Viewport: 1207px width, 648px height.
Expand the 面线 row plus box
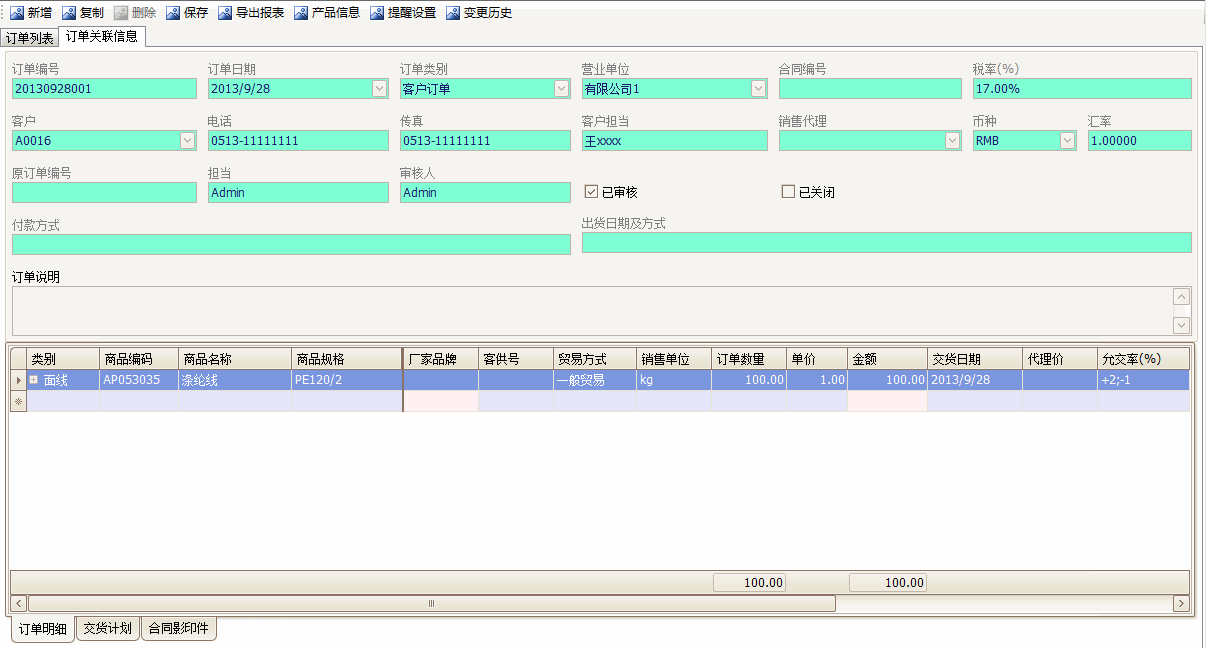coord(34,380)
